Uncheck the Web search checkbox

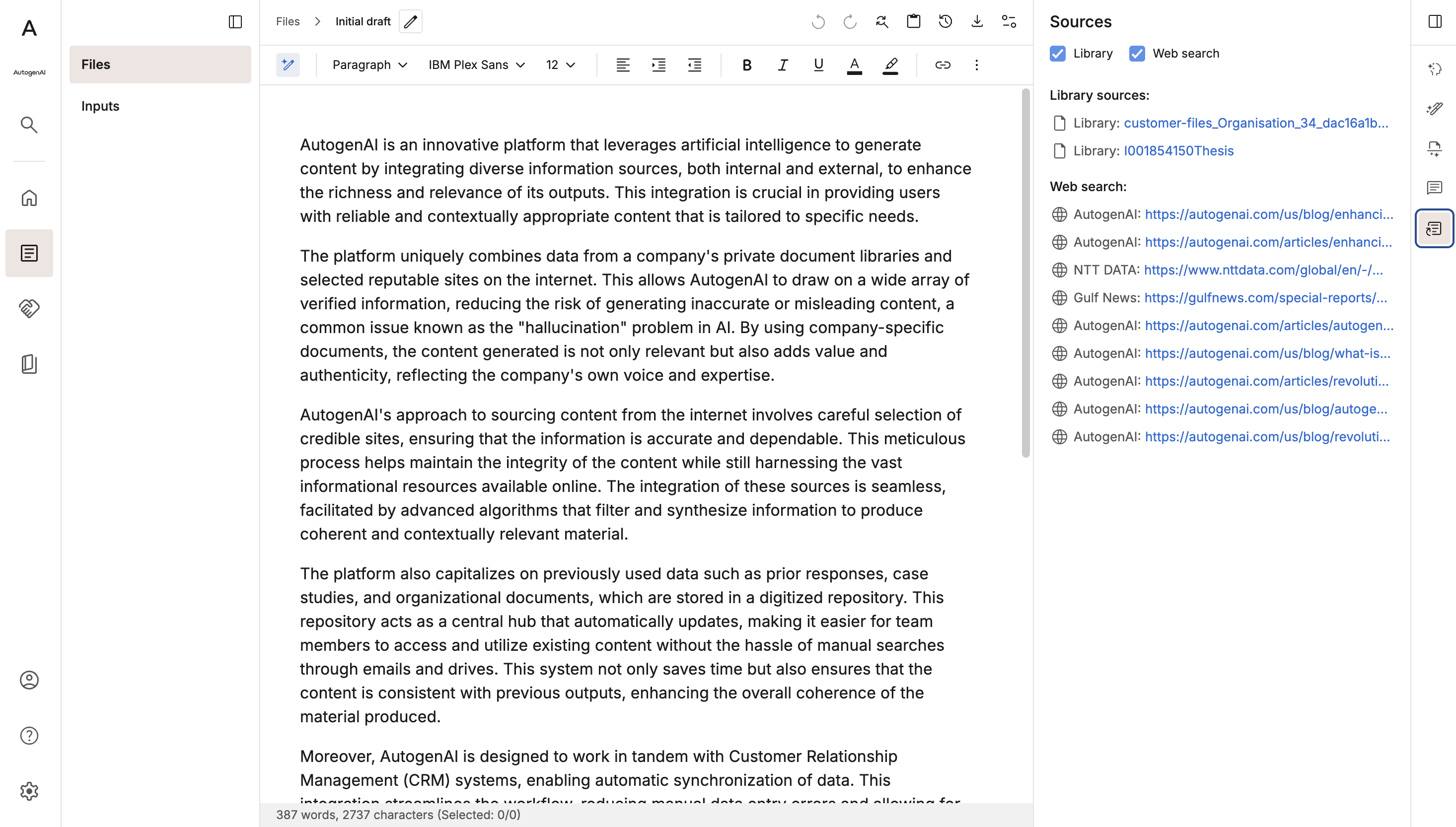point(1137,54)
